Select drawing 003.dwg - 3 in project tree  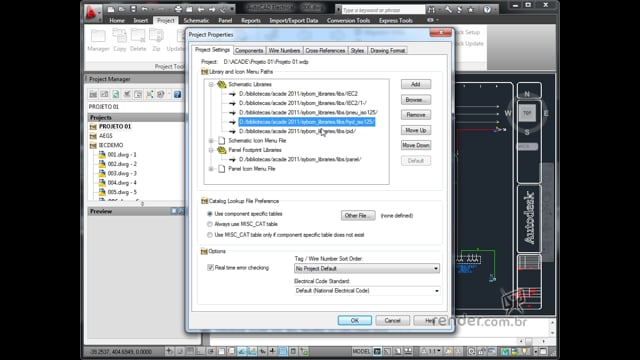tap(122, 173)
